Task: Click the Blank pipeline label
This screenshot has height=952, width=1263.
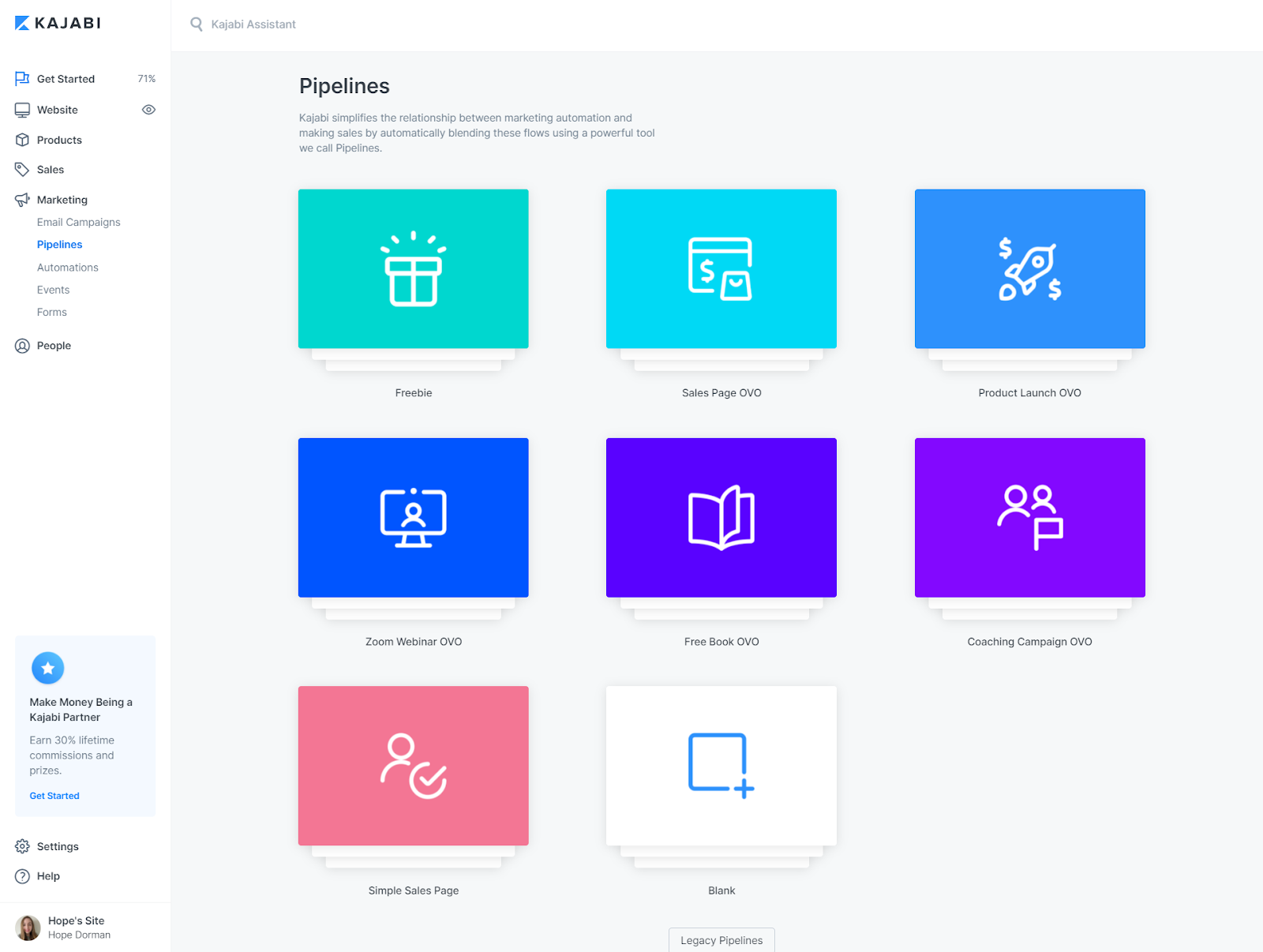Action: click(721, 890)
